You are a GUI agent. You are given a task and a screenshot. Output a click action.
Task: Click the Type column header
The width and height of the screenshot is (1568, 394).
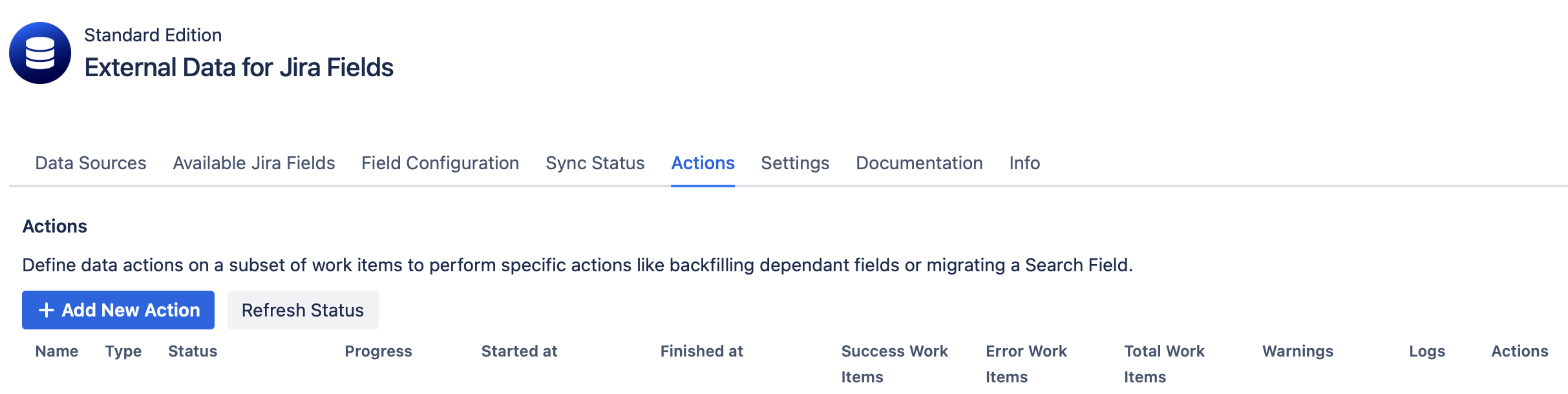coord(123,351)
